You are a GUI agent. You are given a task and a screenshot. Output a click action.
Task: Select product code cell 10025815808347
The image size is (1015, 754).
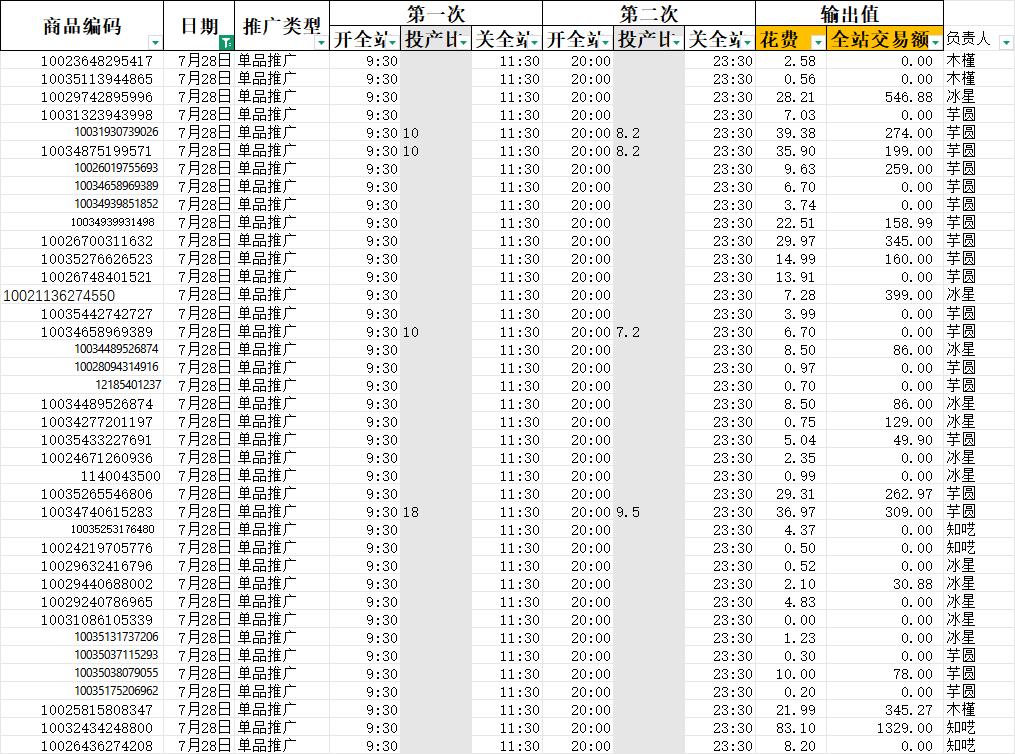coord(82,710)
